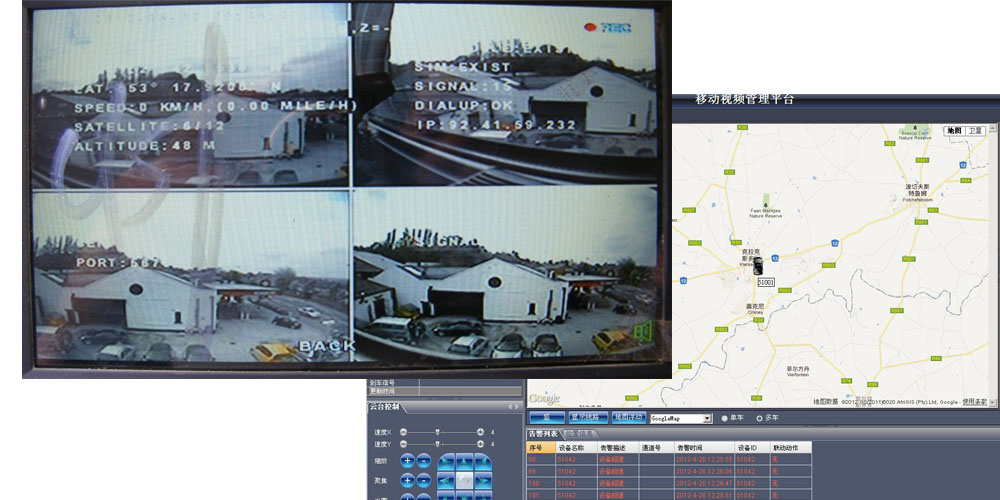Select the 多车 radio button
This screenshot has height=500, width=1000.
[760, 418]
